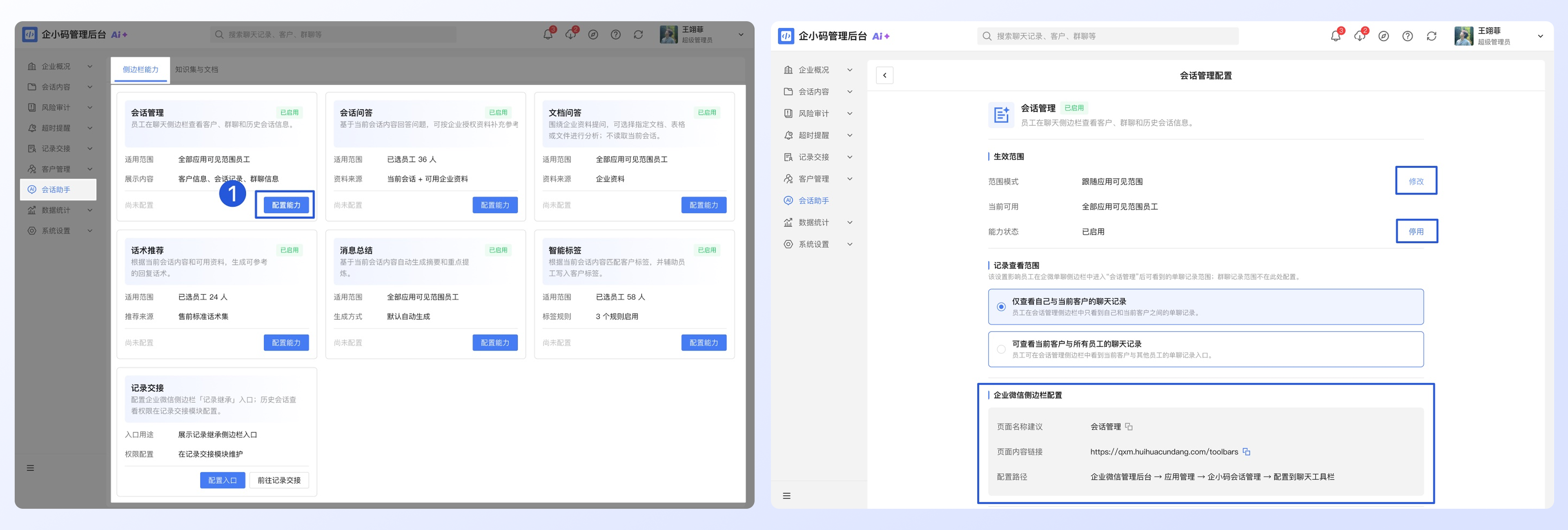This screenshot has width=1568, height=530.
Task: Expand 记录交接 chevron in right window
Action: pos(850,157)
